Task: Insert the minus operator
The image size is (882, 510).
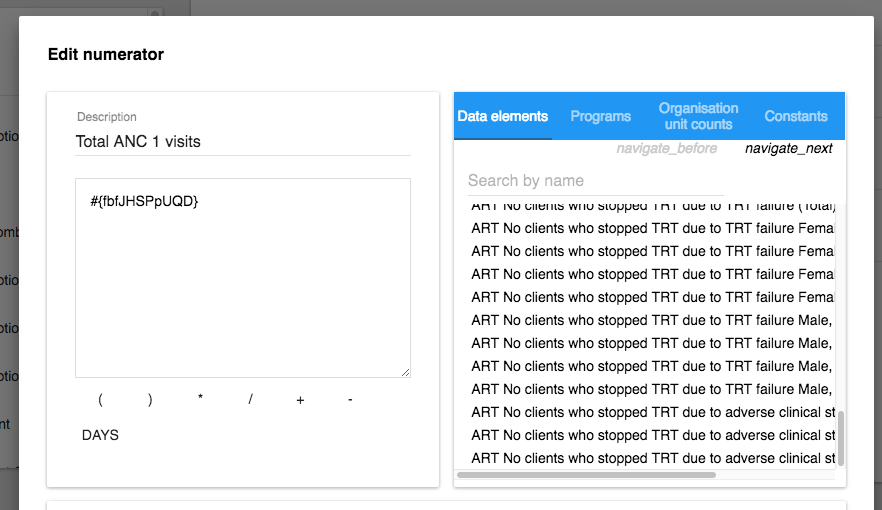Action: 350,400
